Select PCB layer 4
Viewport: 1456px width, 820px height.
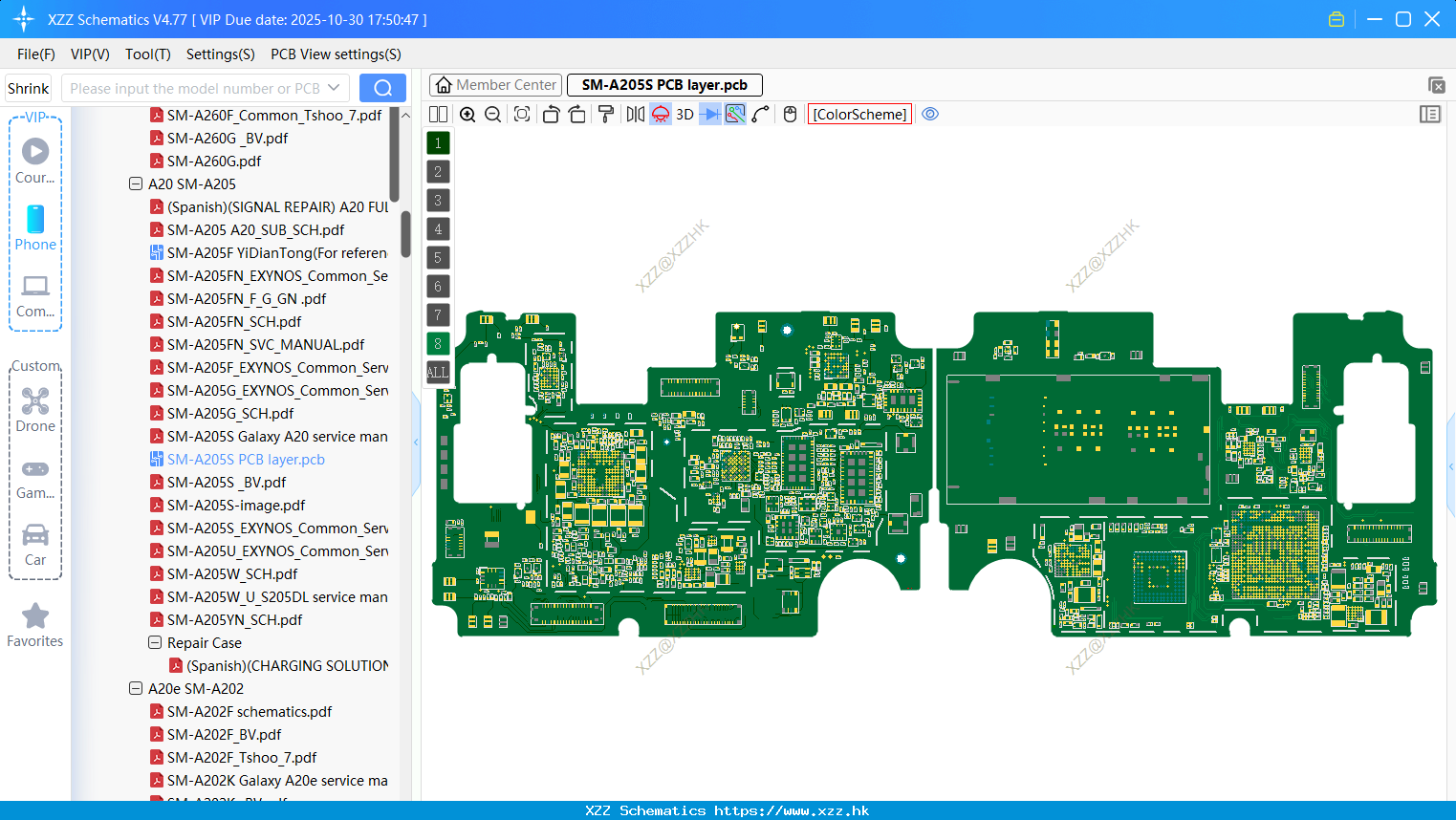click(x=438, y=229)
